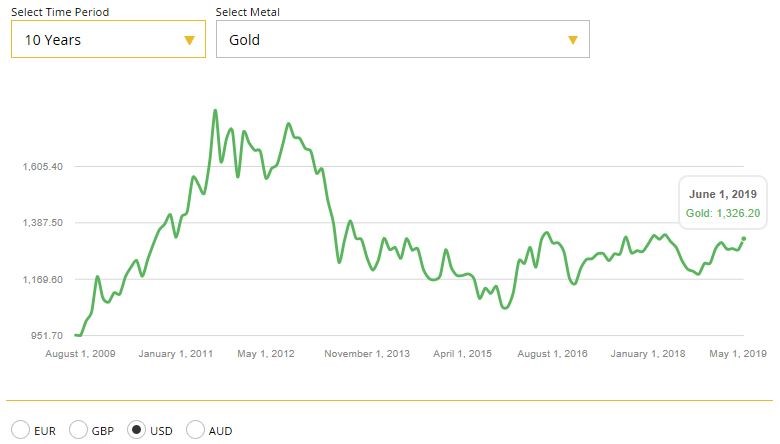This screenshot has height=444, width=780.
Task: Click the November 1, 2013 axis label
Action: [367, 354]
